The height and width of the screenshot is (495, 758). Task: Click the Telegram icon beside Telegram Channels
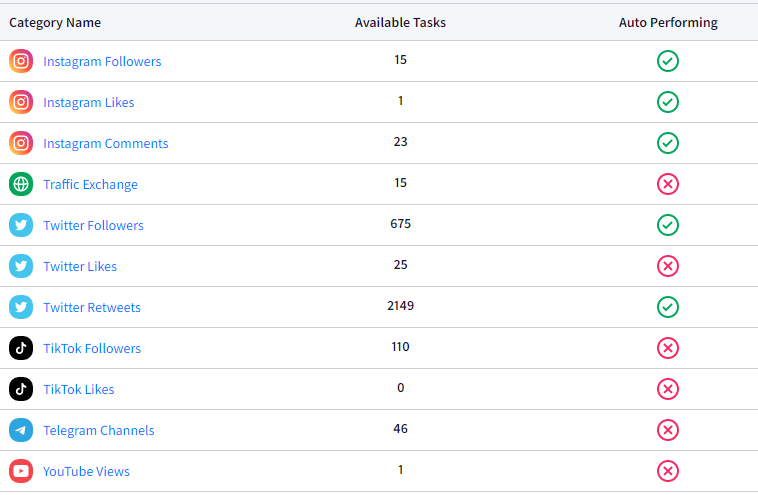(21, 430)
